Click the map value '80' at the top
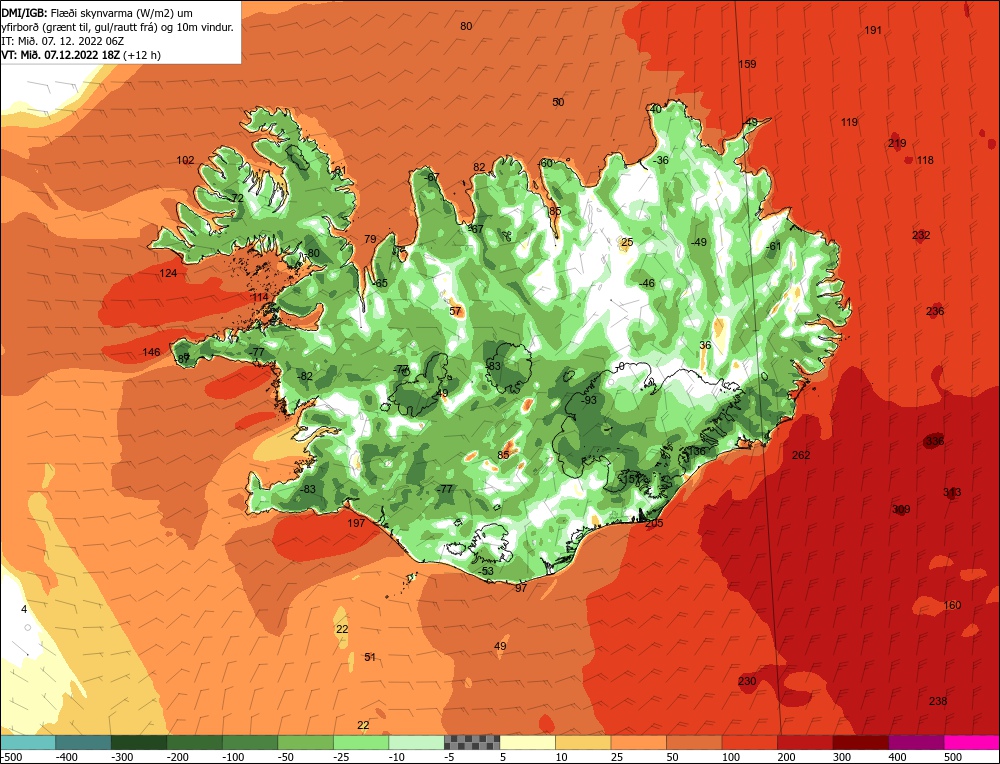The width and height of the screenshot is (1000, 764). (x=466, y=26)
